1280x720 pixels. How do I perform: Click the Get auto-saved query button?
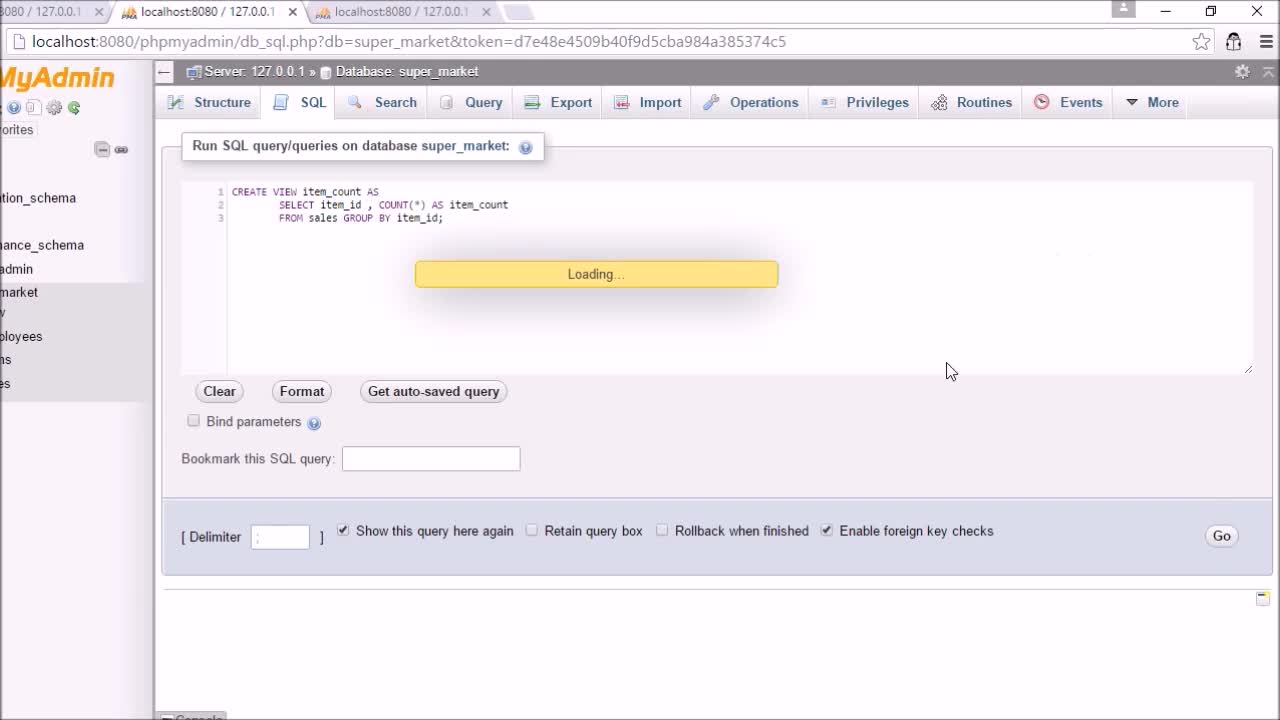(x=433, y=391)
